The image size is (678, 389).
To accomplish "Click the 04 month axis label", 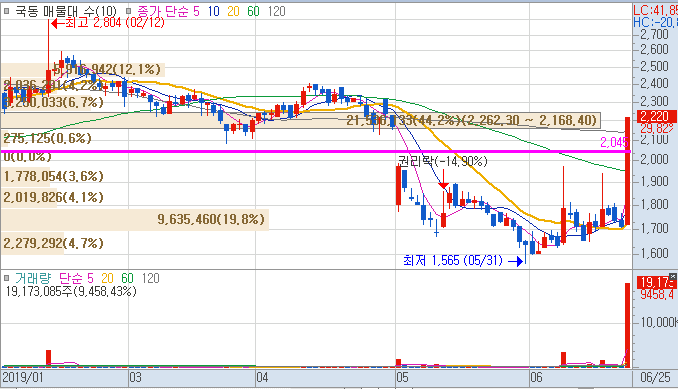I will click(x=262, y=377).
